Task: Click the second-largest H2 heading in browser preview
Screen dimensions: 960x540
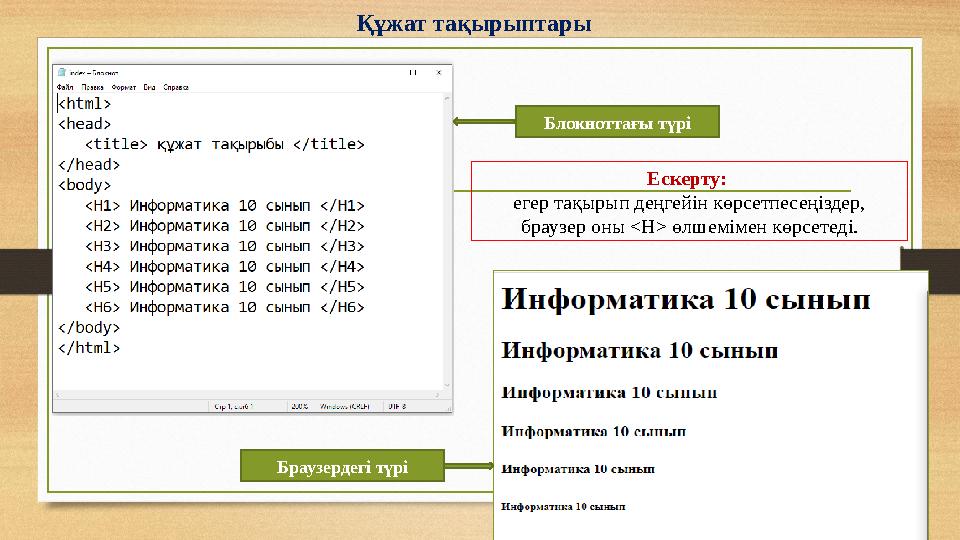Action: (640, 351)
